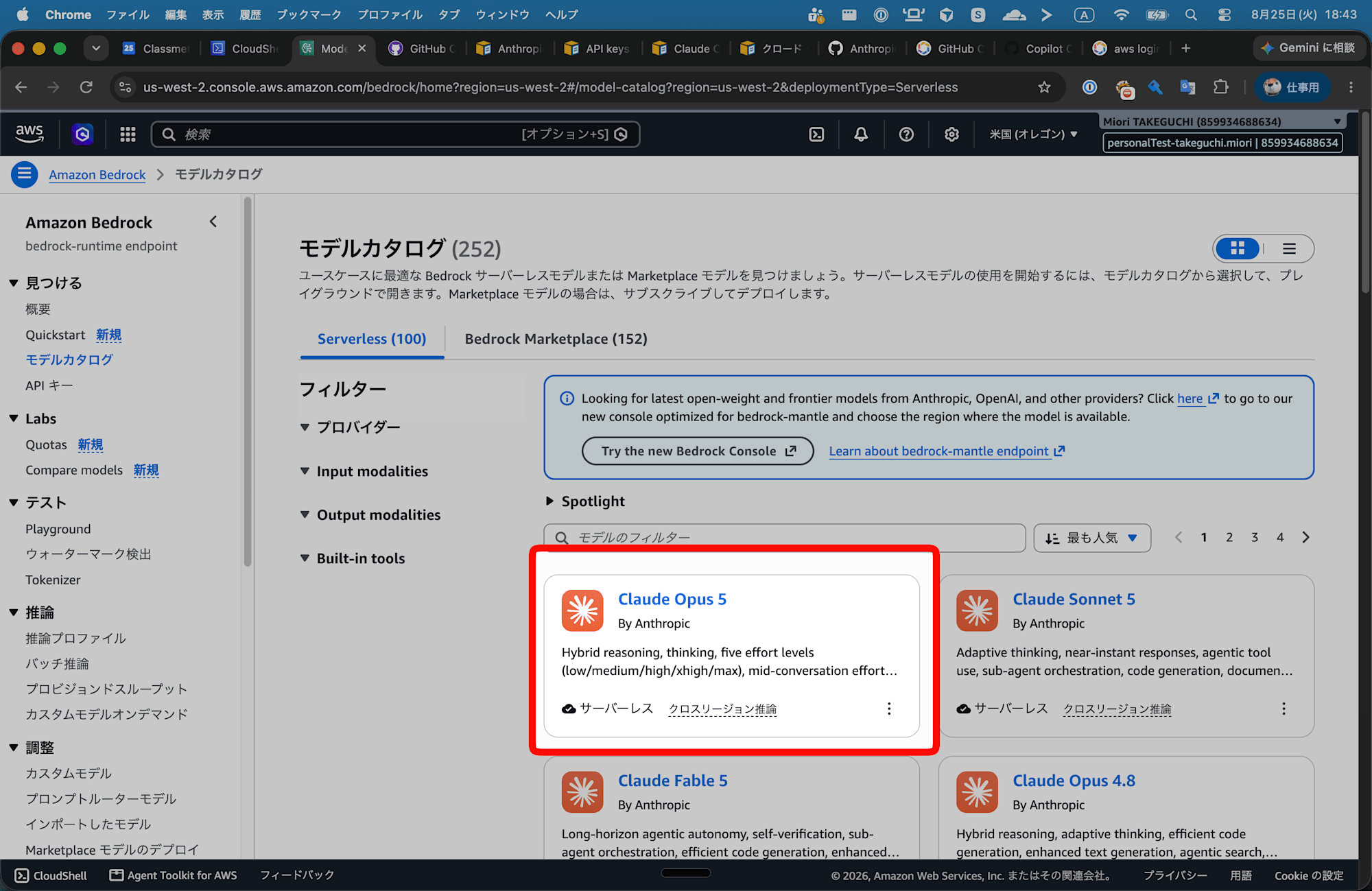Open macOS Control Center

pyautogui.click(x=1225, y=14)
